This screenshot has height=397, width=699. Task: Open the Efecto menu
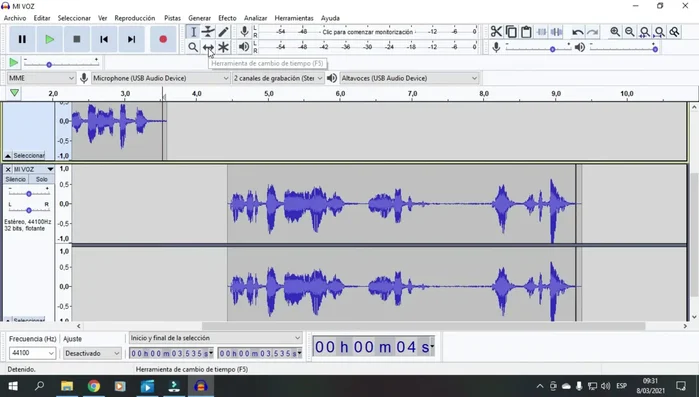tap(227, 18)
